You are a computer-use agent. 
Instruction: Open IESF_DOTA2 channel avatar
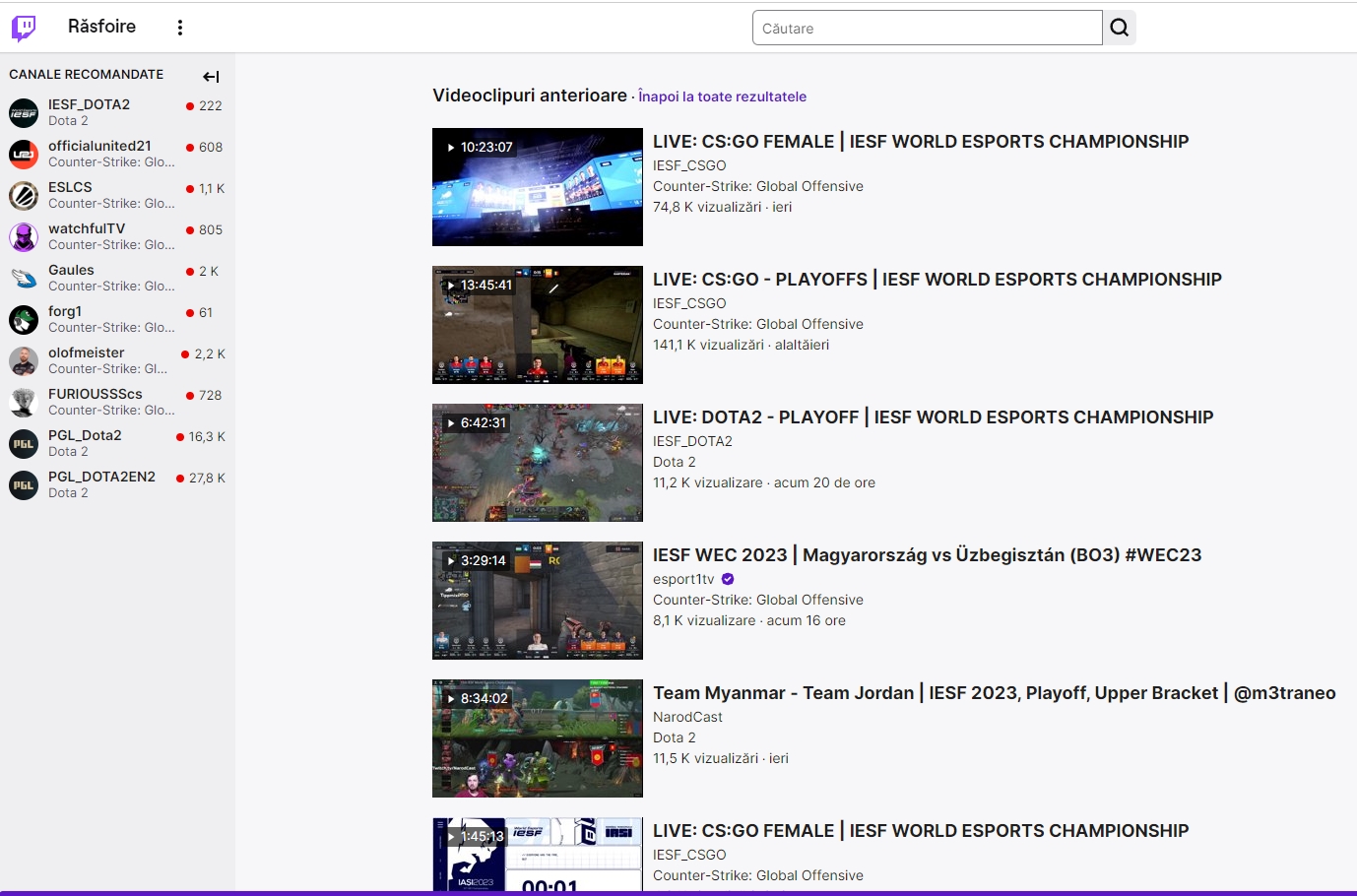click(x=24, y=113)
